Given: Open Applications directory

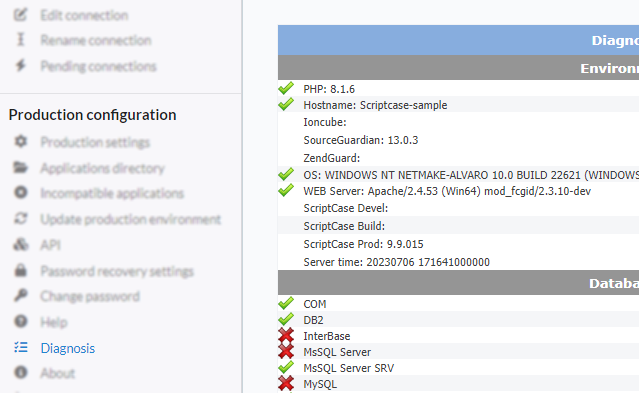Looking at the screenshot, I should pos(102,168).
